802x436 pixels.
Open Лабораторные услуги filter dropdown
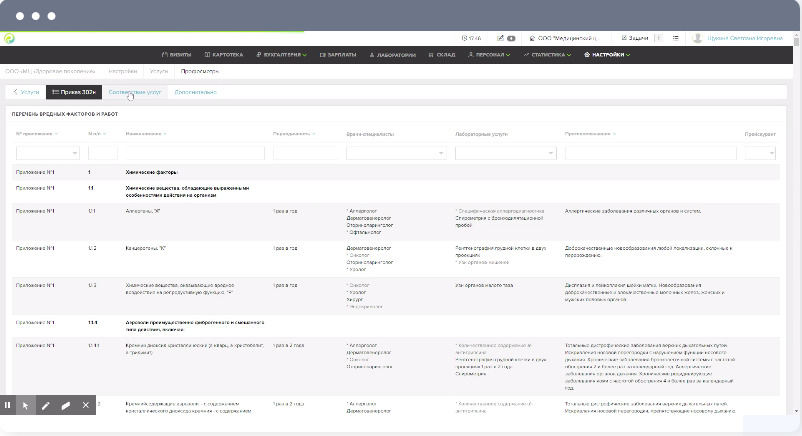(x=505, y=153)
